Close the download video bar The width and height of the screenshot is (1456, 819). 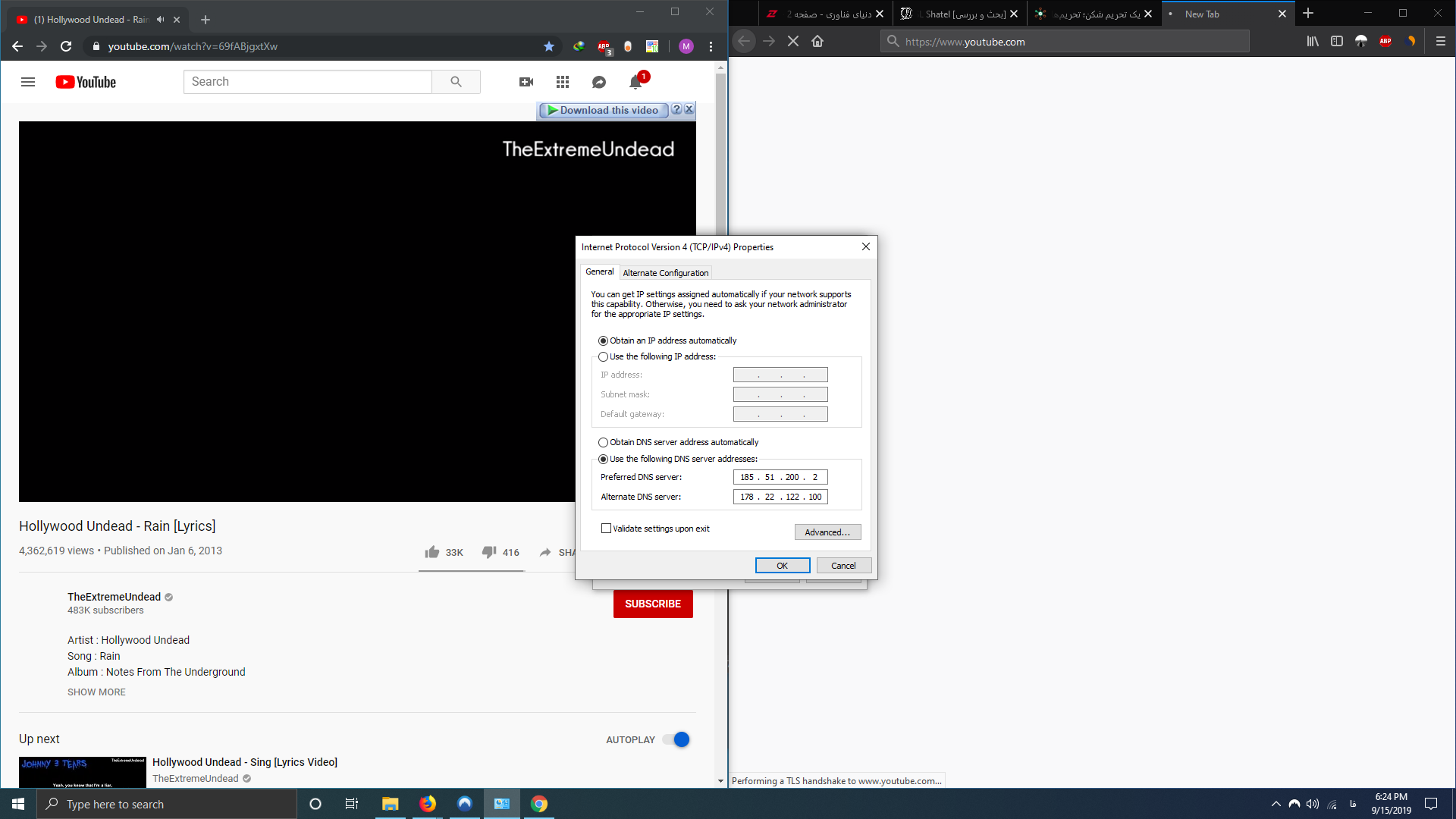coord(689,109)
